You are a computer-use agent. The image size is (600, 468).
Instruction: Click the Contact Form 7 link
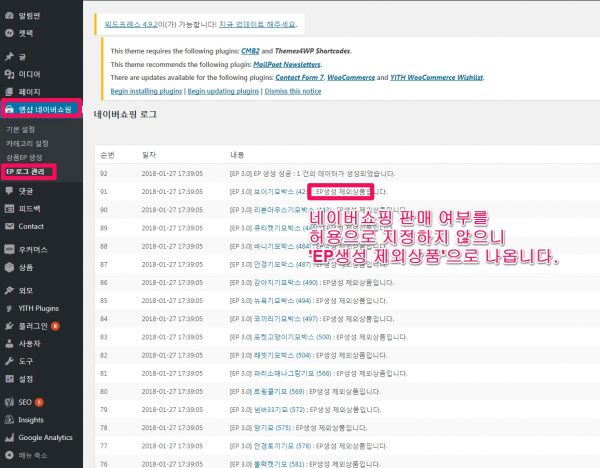coord(300,77)
